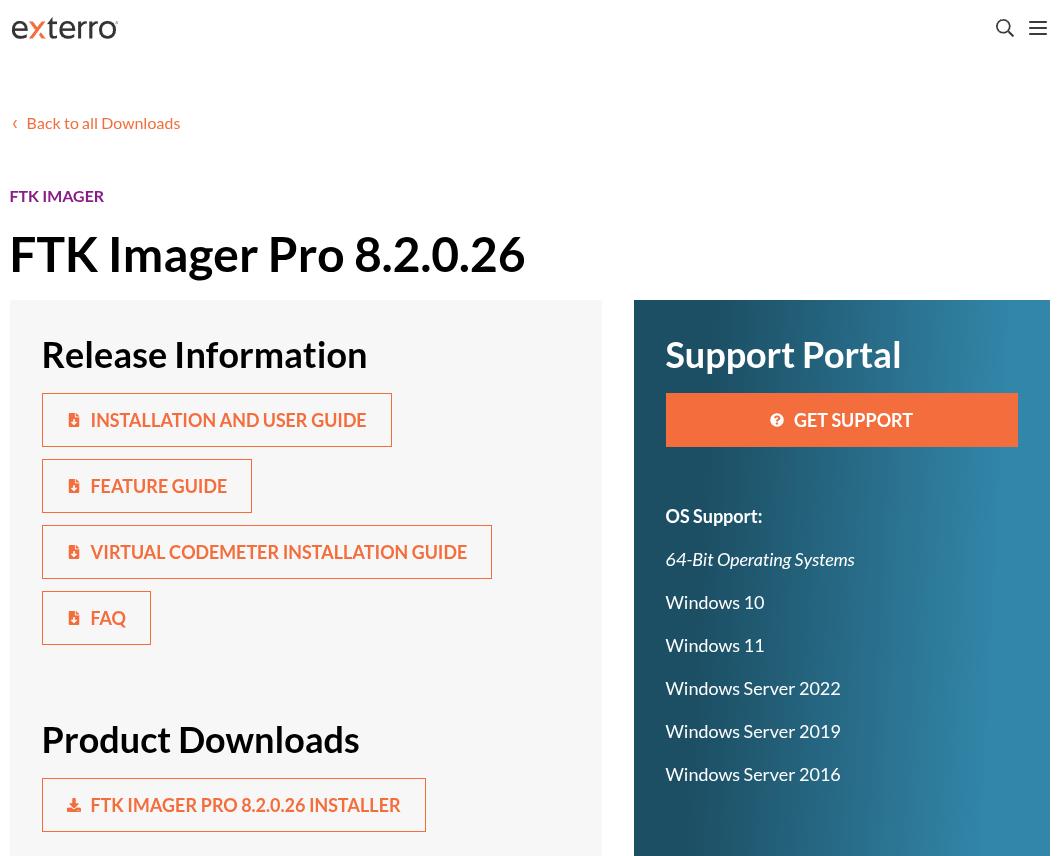Image resolution: width=1060 pixels, height=856 pixels.
Task: Open the hamburger navigation menu
Action: tap(1037, 28)
